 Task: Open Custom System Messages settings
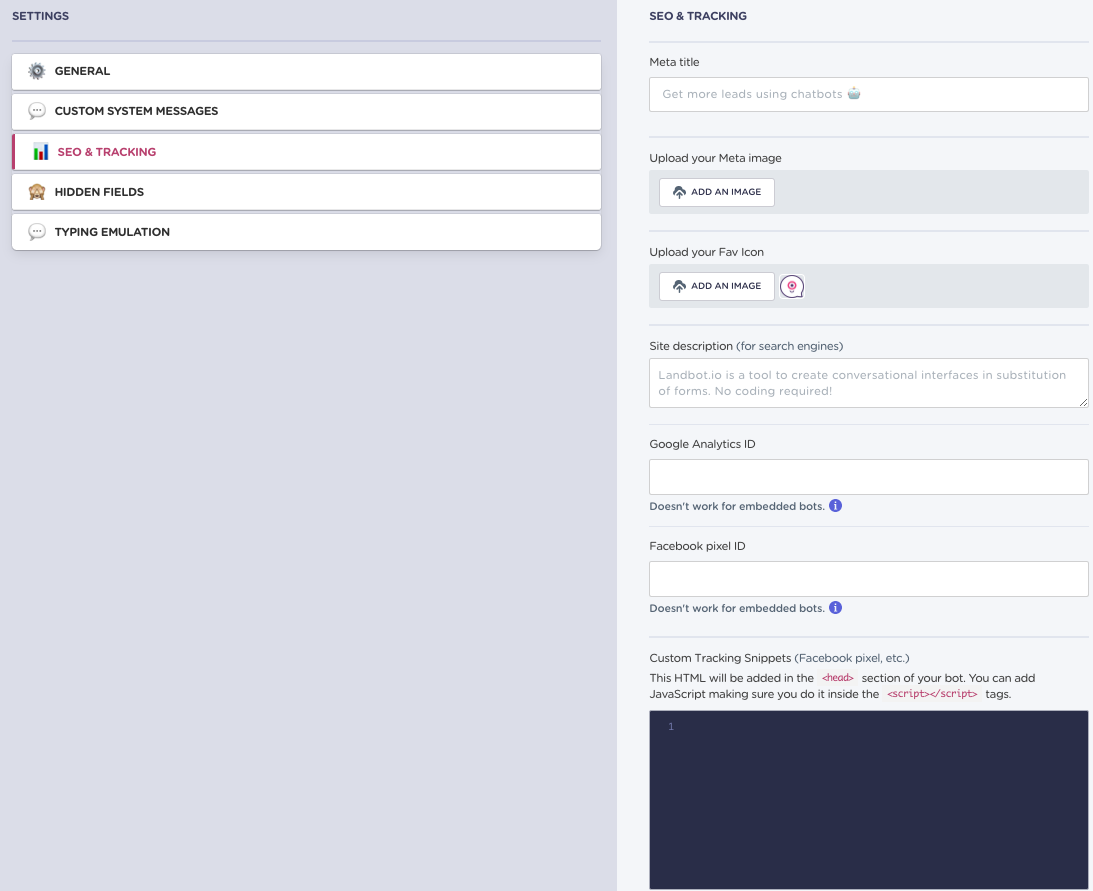306,112
